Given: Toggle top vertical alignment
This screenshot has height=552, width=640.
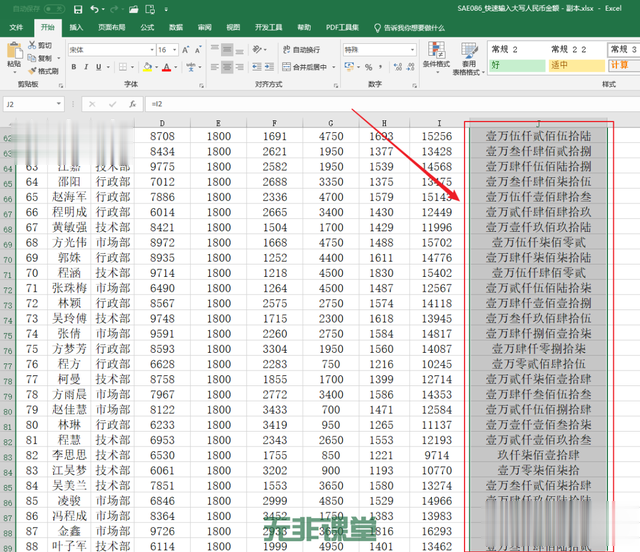Looking at the screenshot, I should click(x=215, y=50).
